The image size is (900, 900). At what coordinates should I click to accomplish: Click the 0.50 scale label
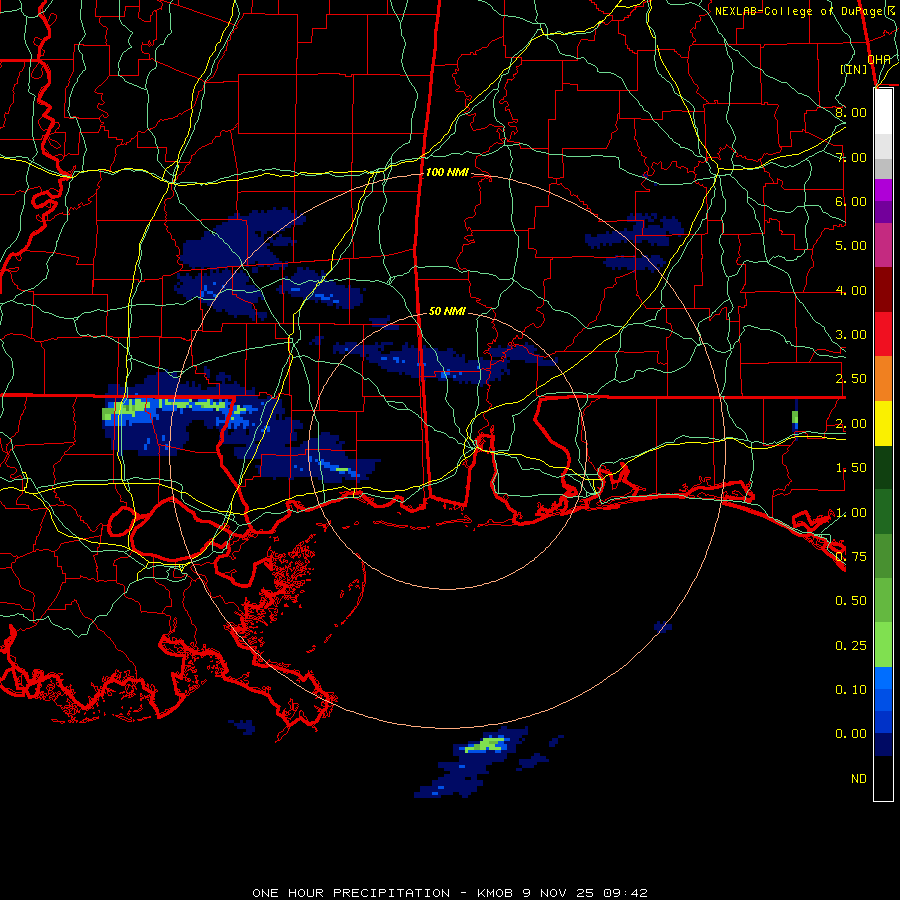[x=851, y=601]
